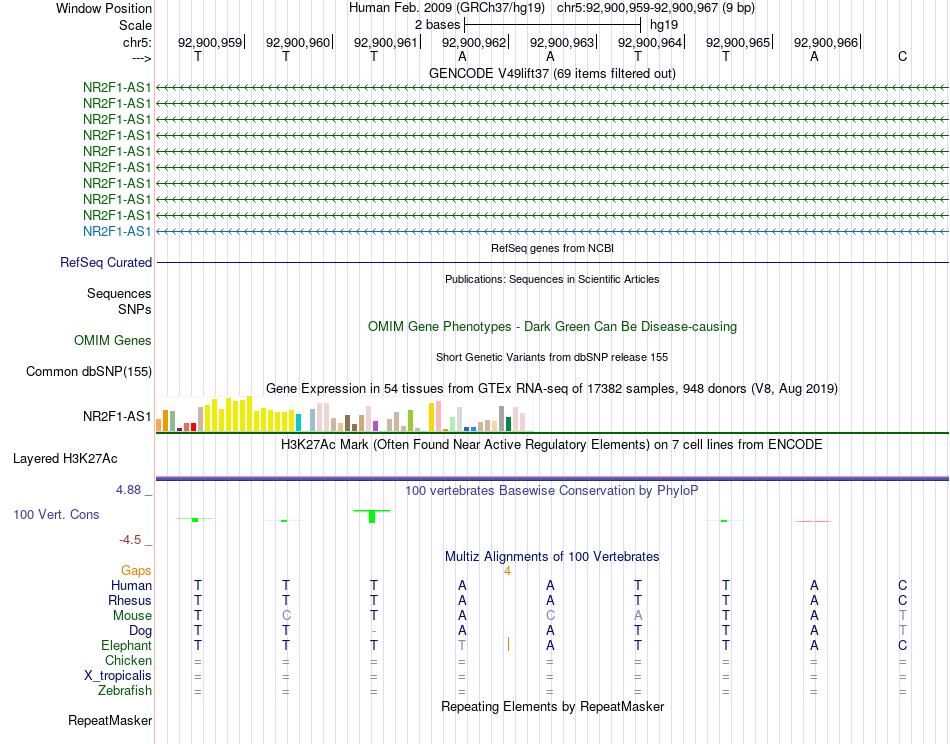Click the orange insertion bar in Elephant row
This screenshot has width=950, height=744.
[x=508, y=645]
